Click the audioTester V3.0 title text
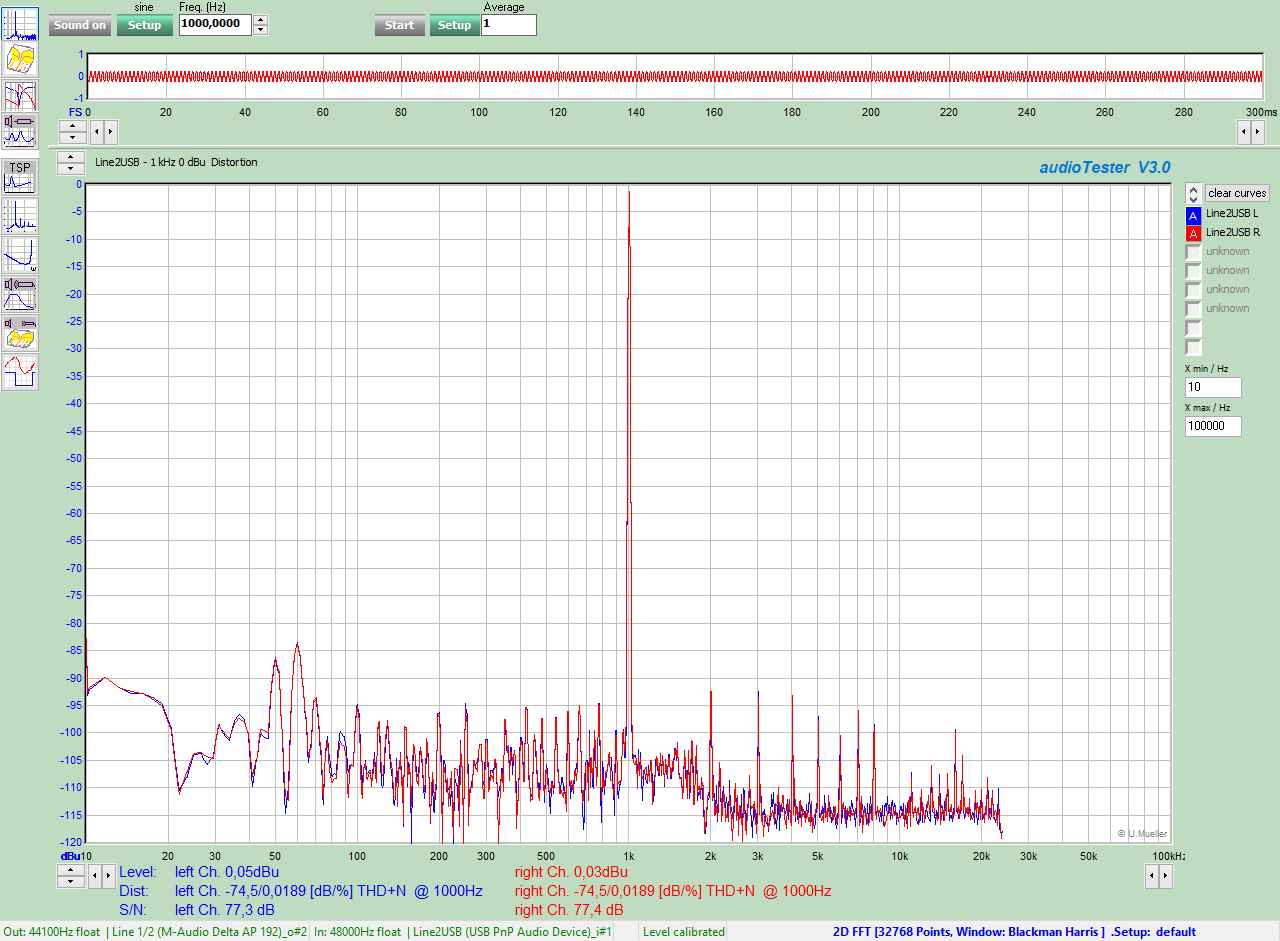Viewport: 1280px width, 941px height. point(1105,168)
